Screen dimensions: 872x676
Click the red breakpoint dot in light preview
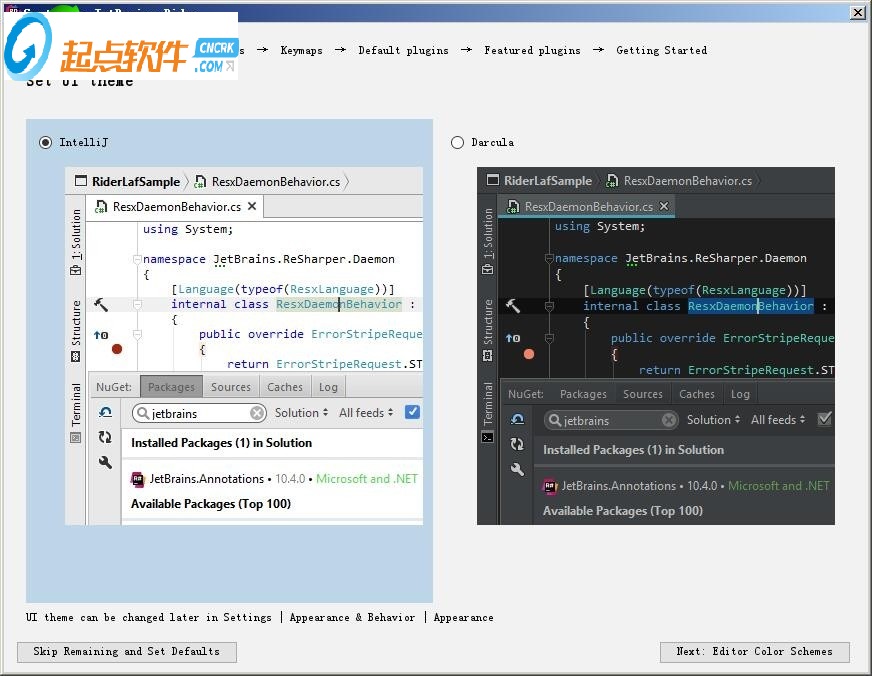[117, 349]
